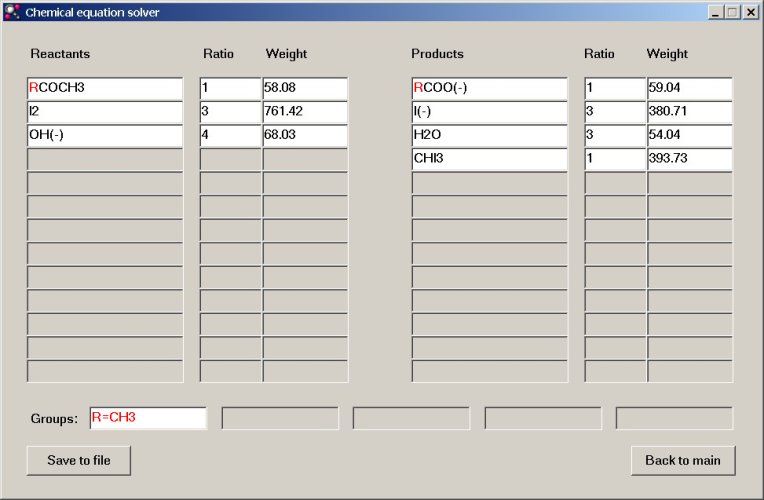Click product weight value 393.73
This screenshot has height=500, width=764.
click(x=690, y=158)
